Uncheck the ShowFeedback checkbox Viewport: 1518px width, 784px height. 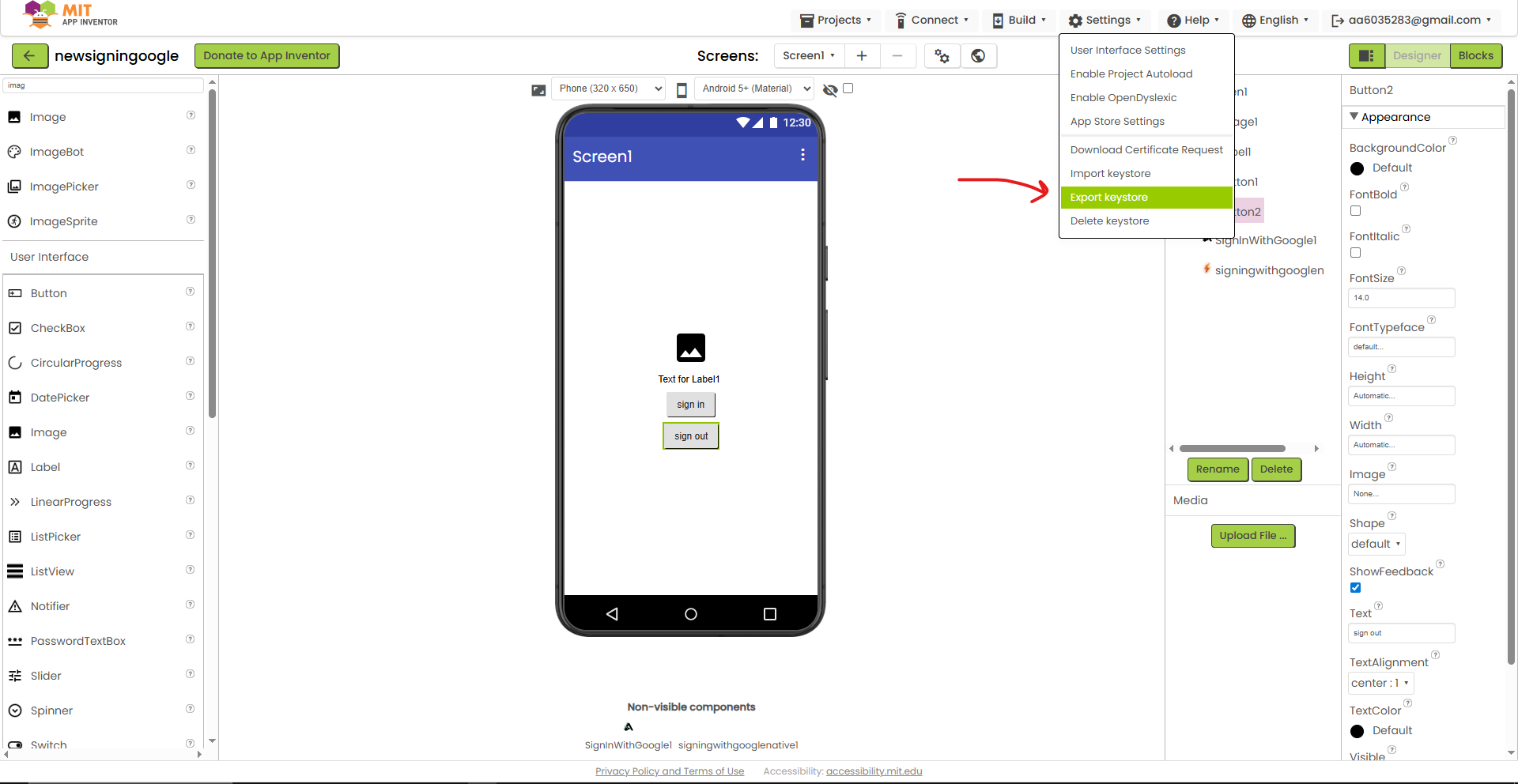click(1356, 588)
